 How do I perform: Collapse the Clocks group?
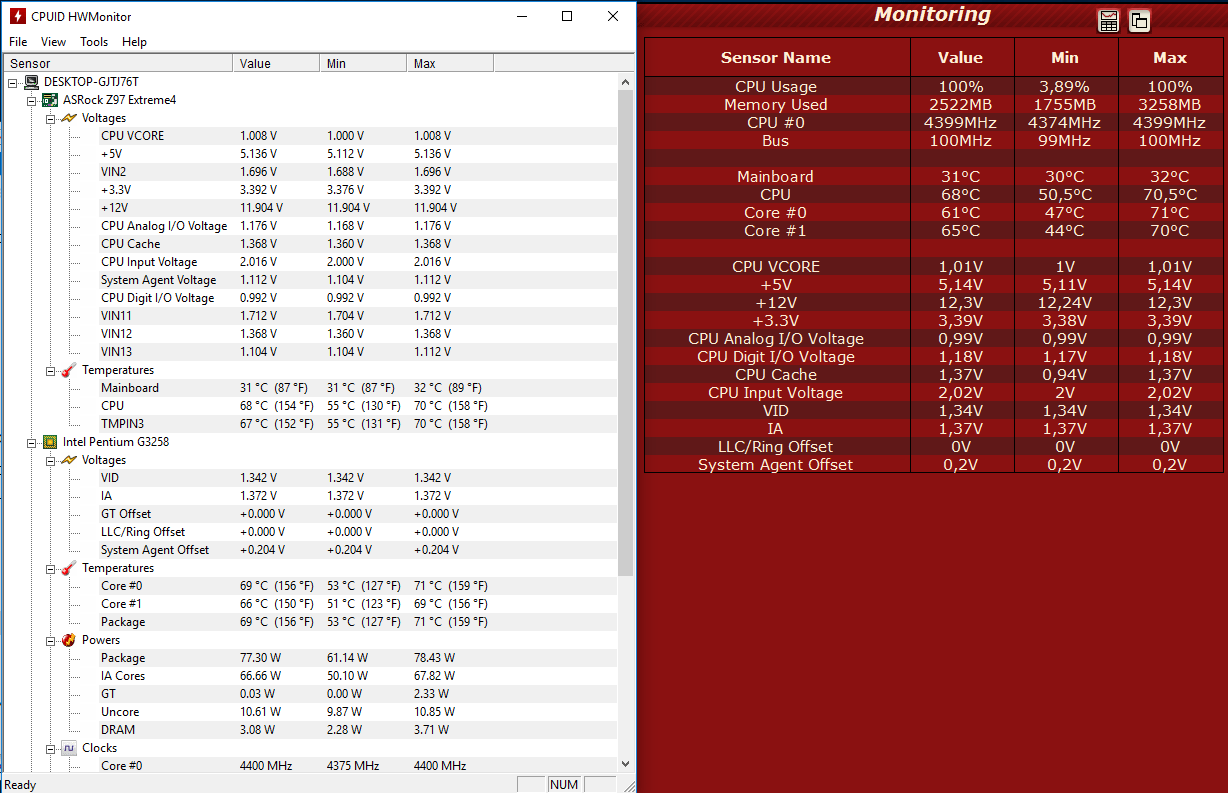50,748
